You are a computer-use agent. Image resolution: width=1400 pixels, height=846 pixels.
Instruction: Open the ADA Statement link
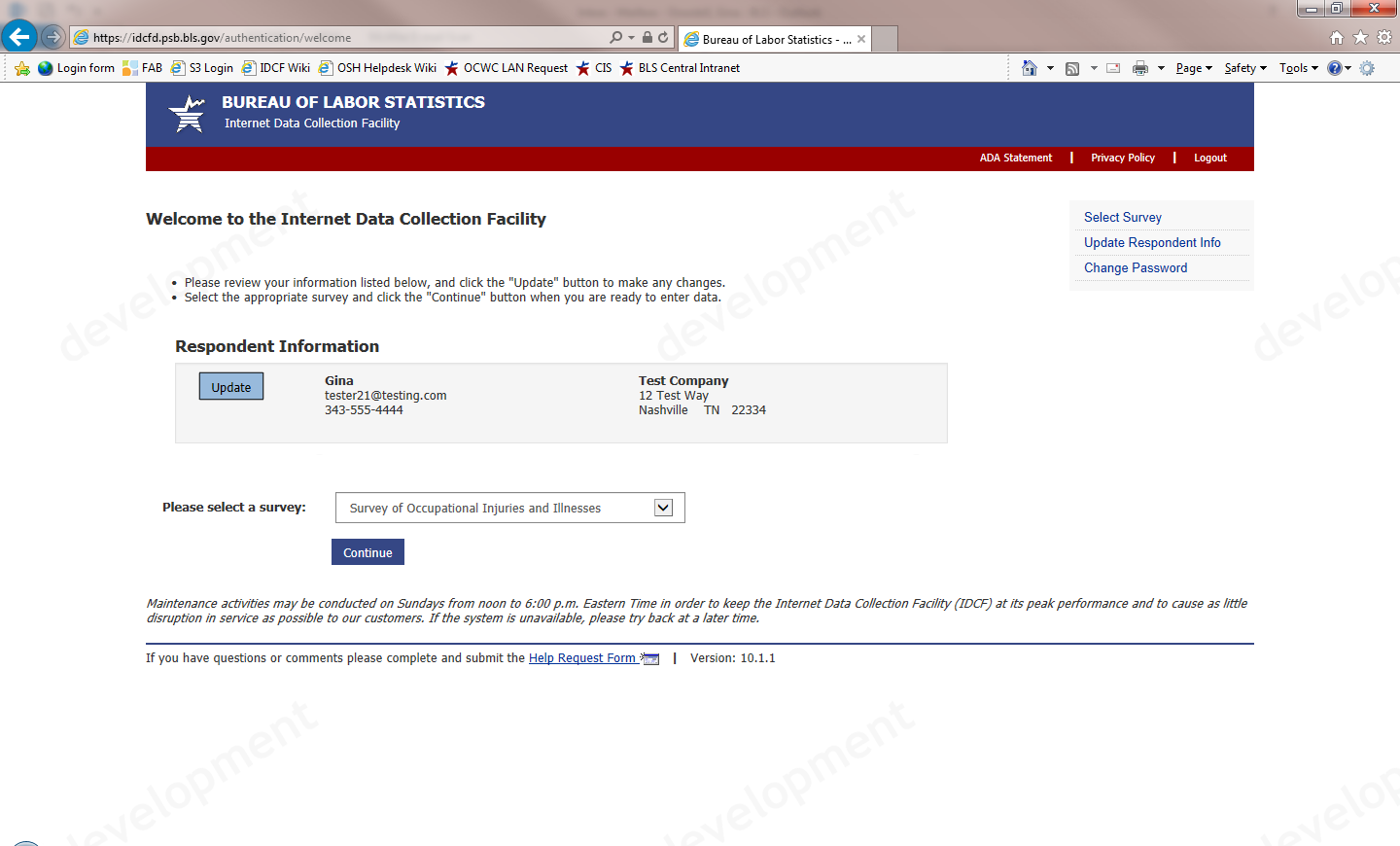1016,158
